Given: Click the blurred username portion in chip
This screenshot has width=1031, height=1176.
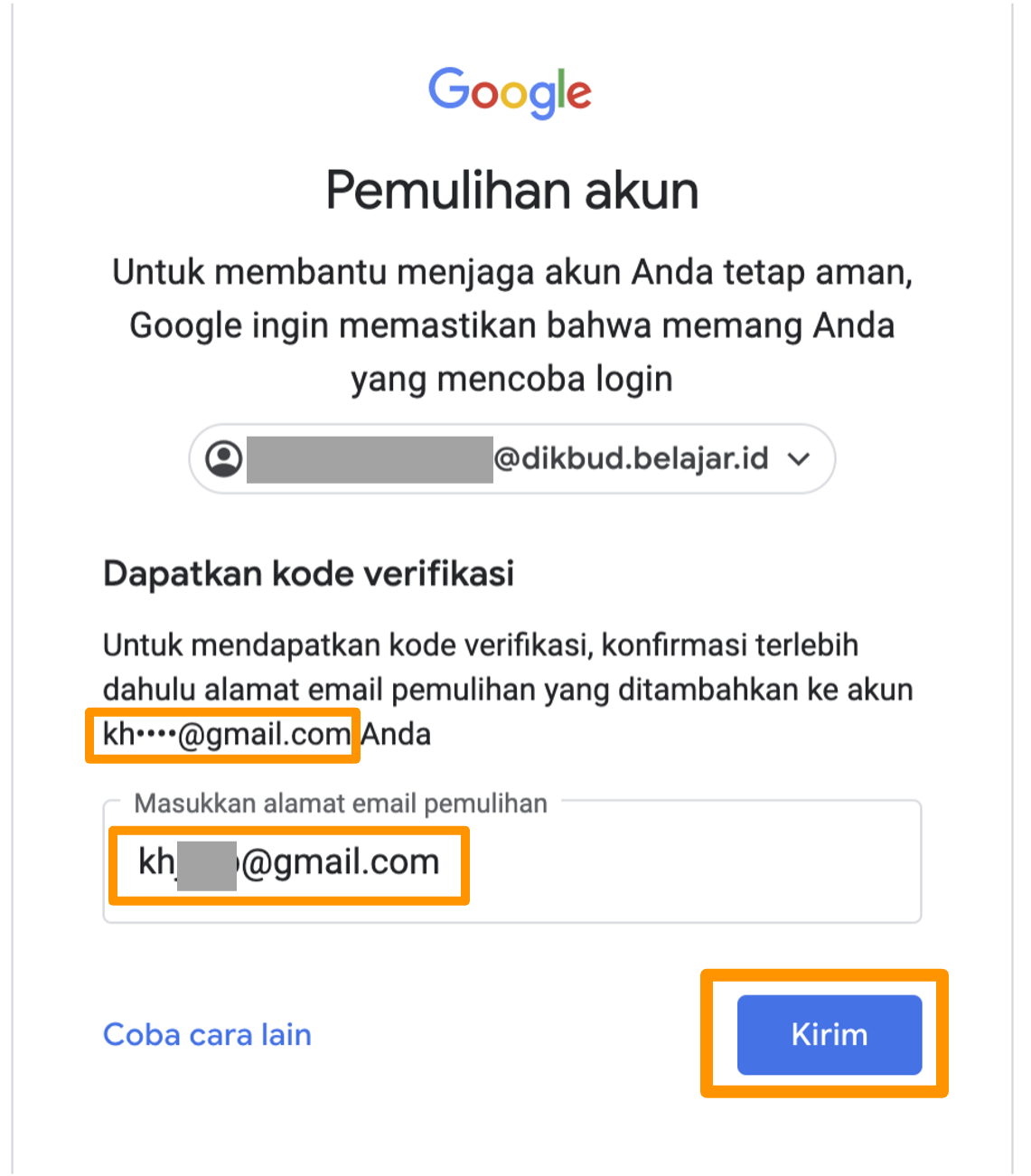Looking at the screenshot, I should [x=370, y=459].
